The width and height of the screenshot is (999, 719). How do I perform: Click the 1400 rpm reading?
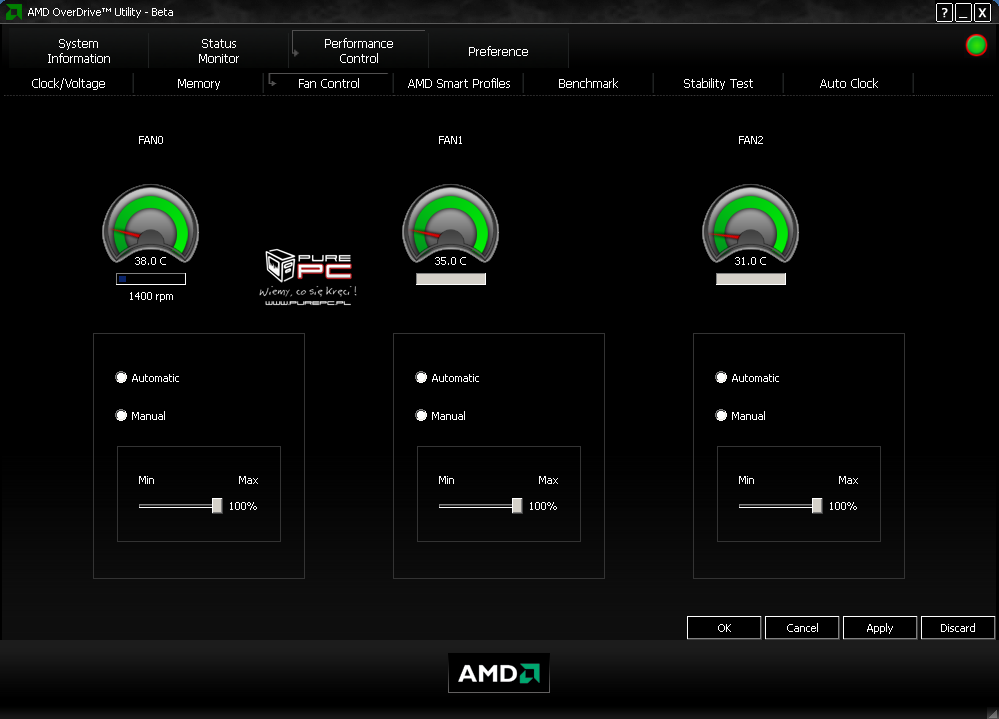151,296
